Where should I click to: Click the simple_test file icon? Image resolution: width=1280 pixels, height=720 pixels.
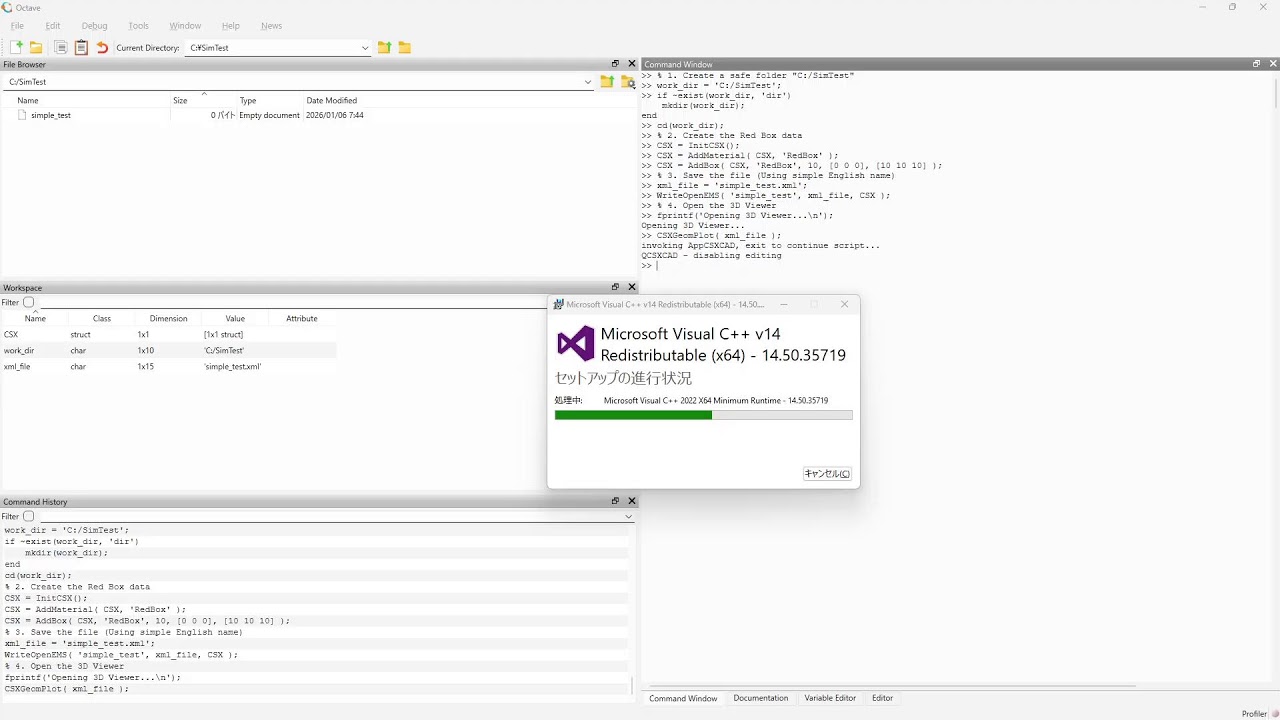coord(22,115)
